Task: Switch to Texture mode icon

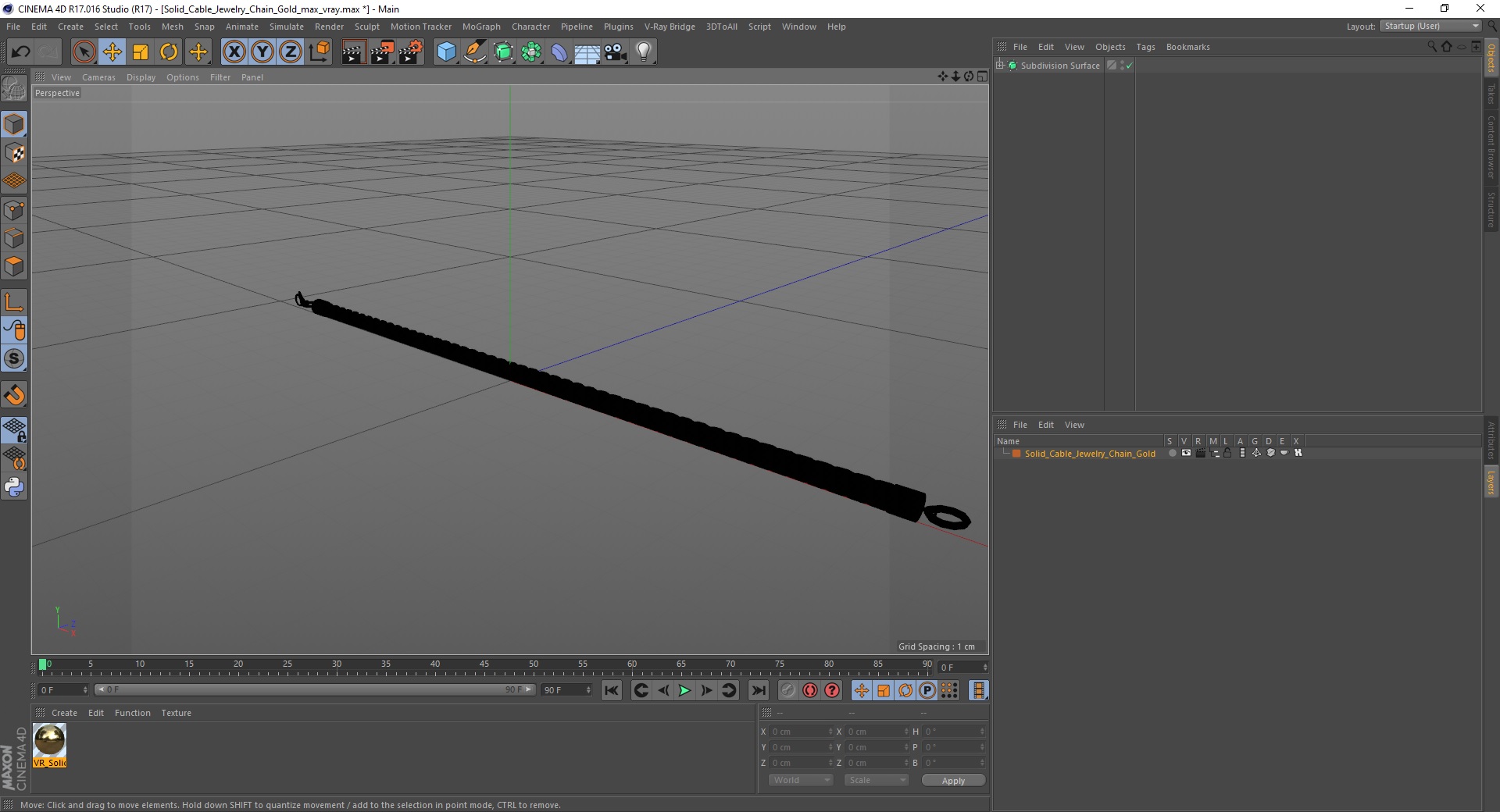Action: coord(14,153)
